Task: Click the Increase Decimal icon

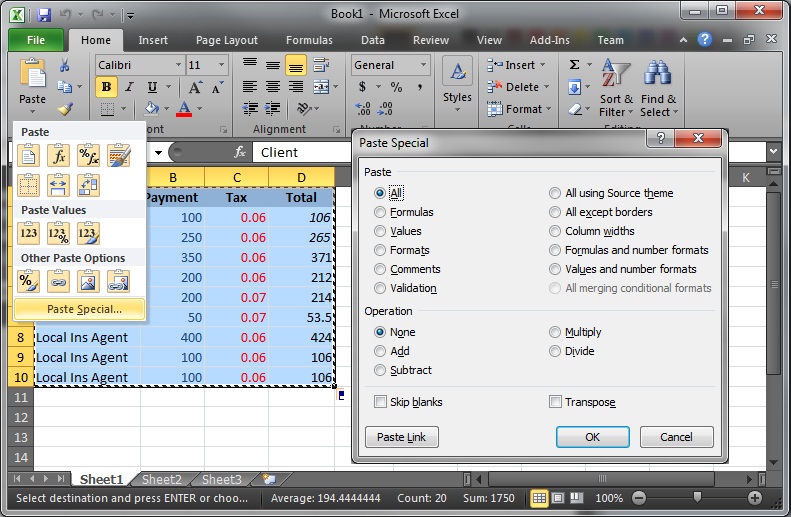Action: pos(363,108)
